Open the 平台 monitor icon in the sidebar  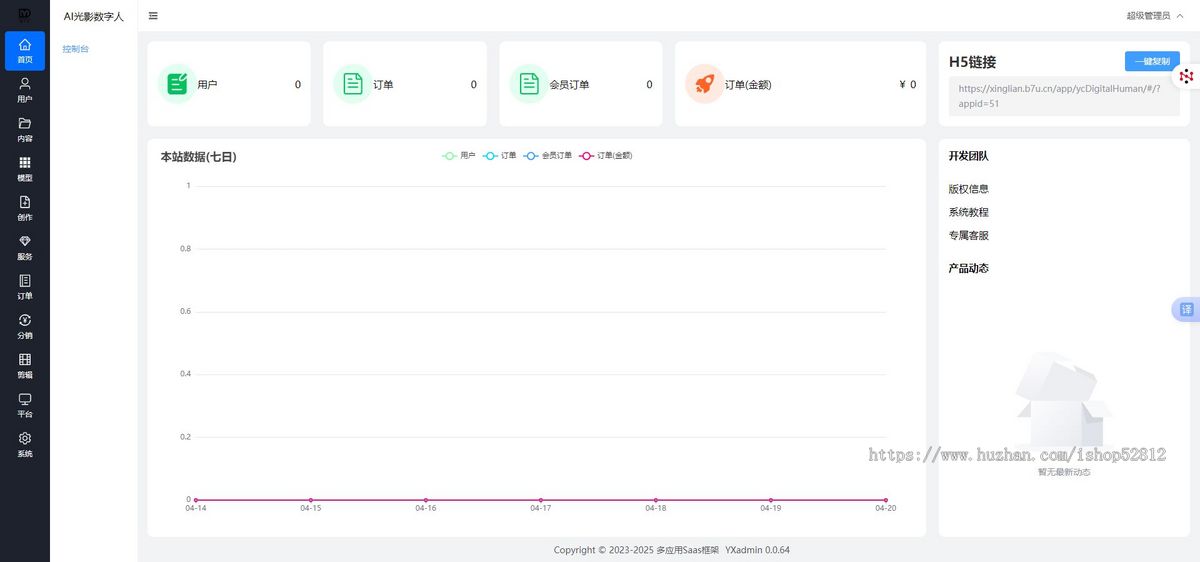[25, 405]
